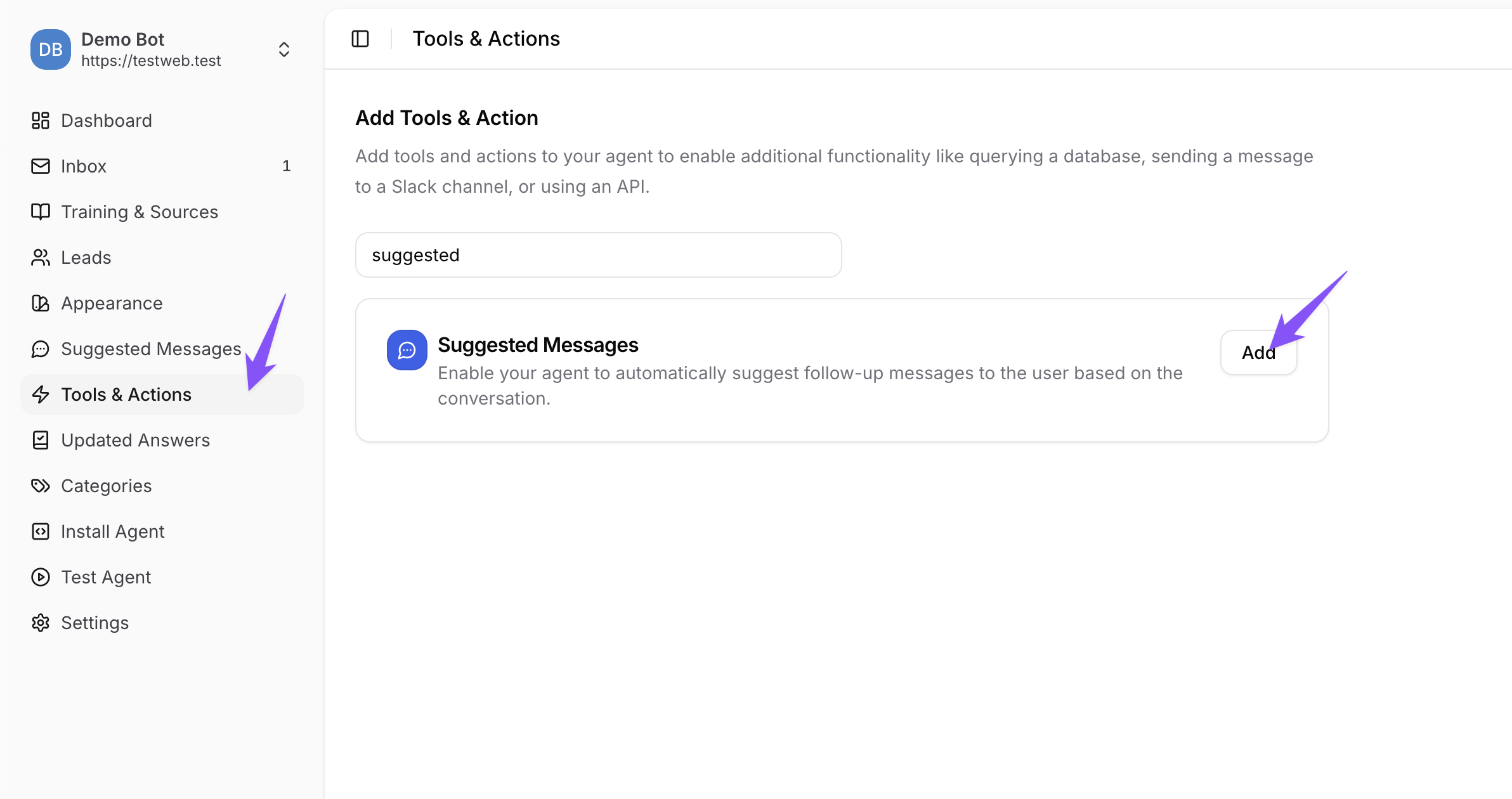
Task: Go to Tools & Actions menu item
Action: tap(126, 394)
